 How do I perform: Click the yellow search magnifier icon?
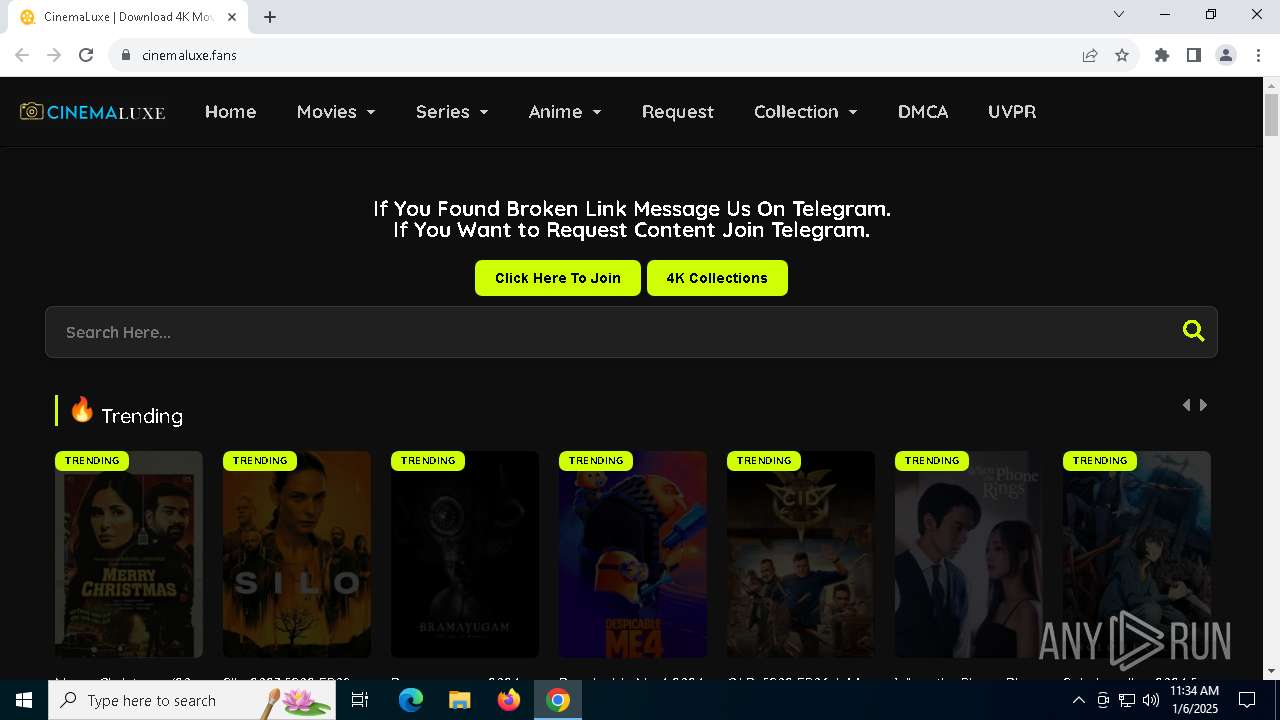click(x=1193, y=331)
